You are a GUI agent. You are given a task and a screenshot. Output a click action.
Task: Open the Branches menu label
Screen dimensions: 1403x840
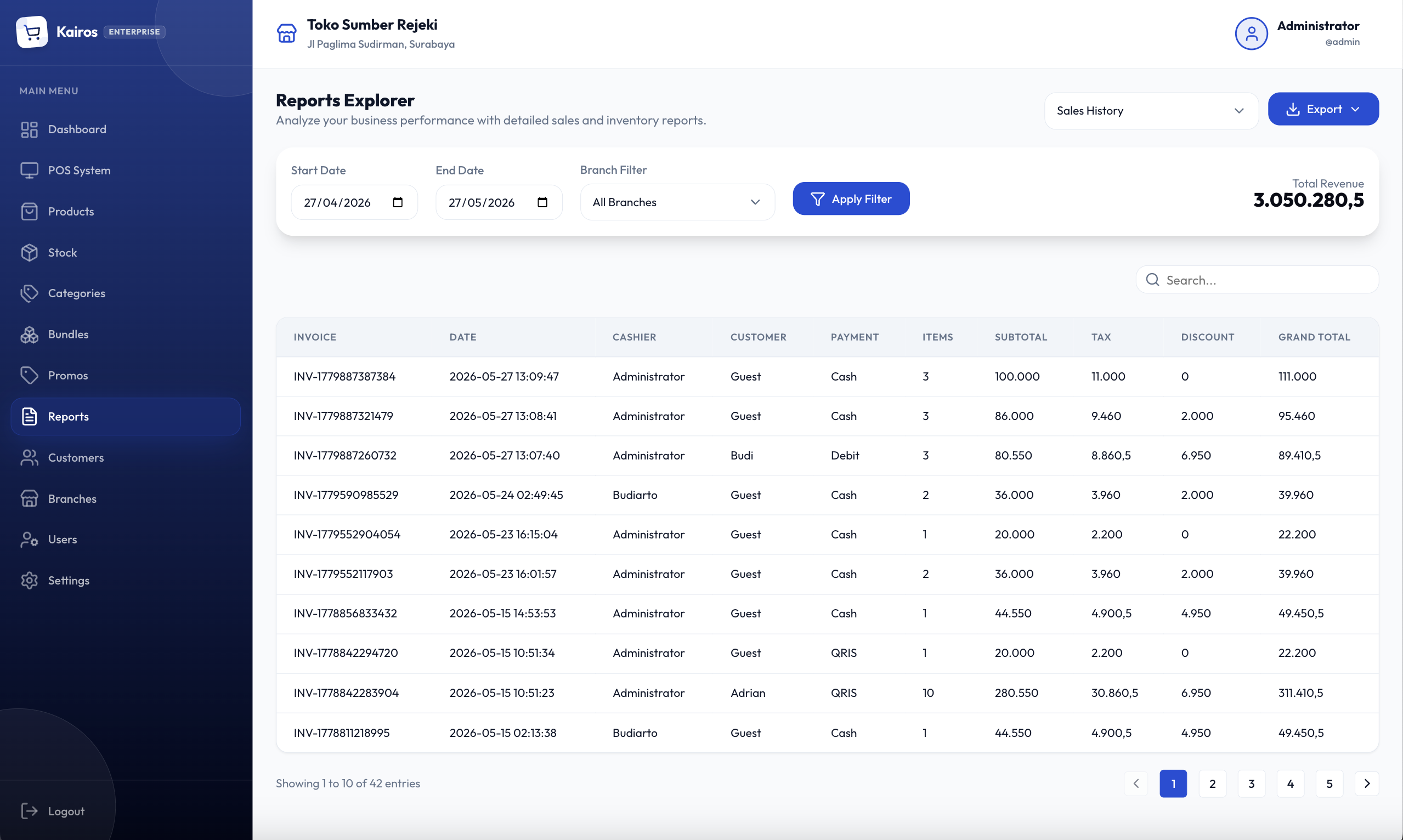(72, 498)
